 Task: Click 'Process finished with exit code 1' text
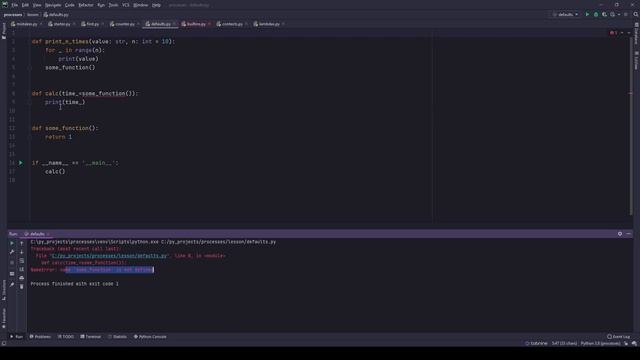[x=74, y=284]
